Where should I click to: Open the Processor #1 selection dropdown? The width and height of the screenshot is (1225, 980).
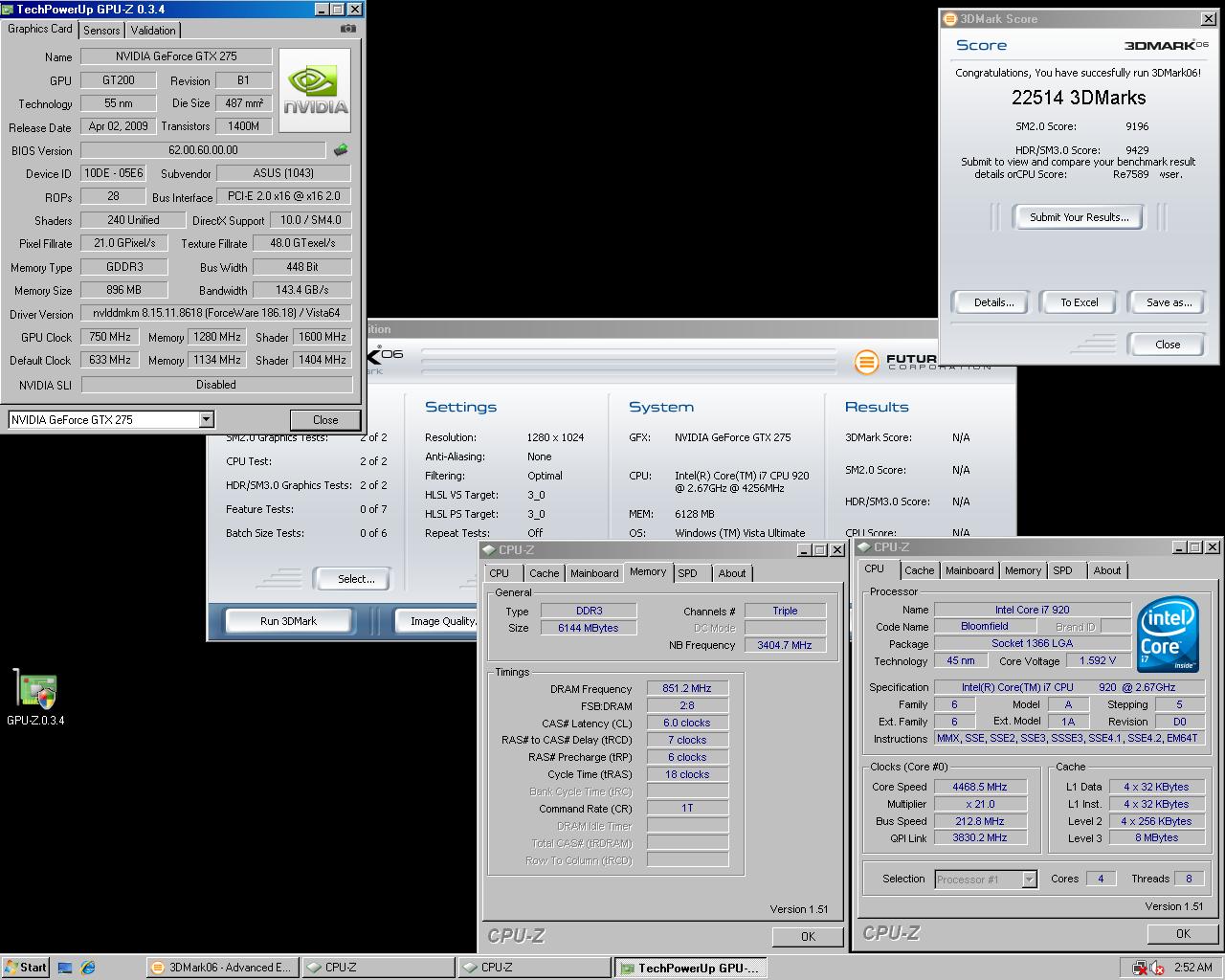click(x=1029, y=880)
